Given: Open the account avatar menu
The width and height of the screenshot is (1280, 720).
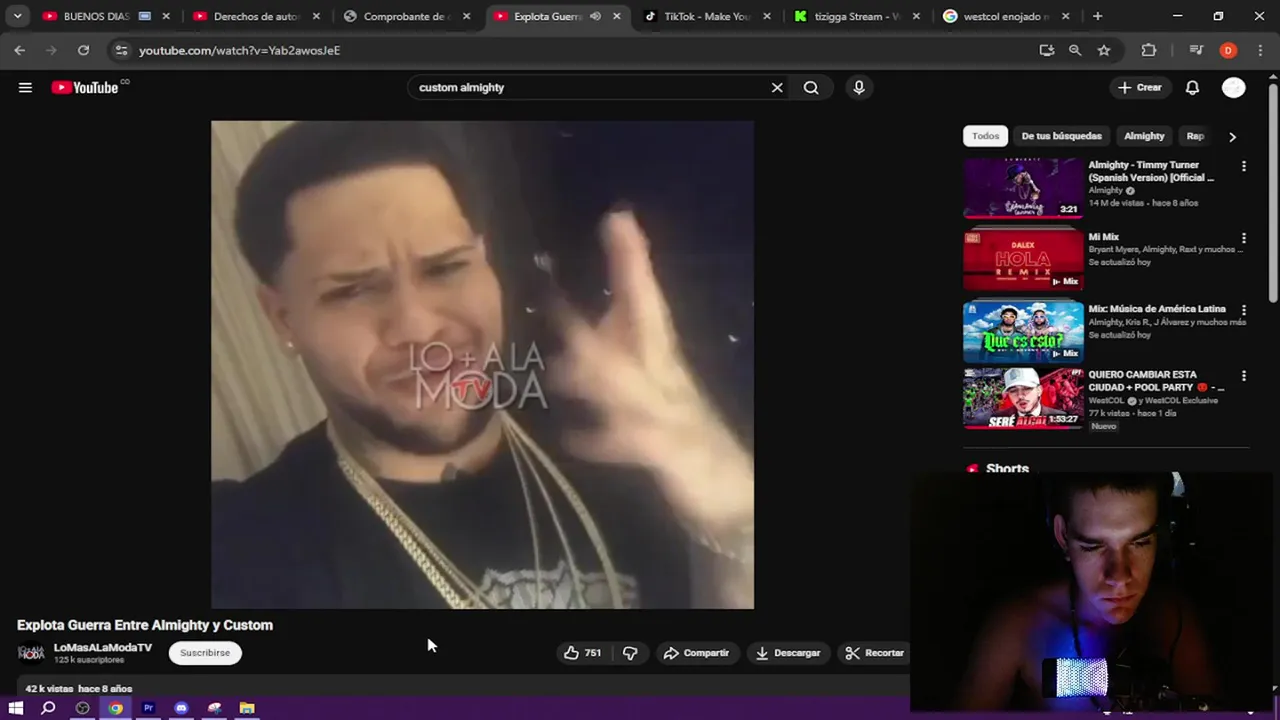Looking at the screenshot, I should click(1233, 87).
